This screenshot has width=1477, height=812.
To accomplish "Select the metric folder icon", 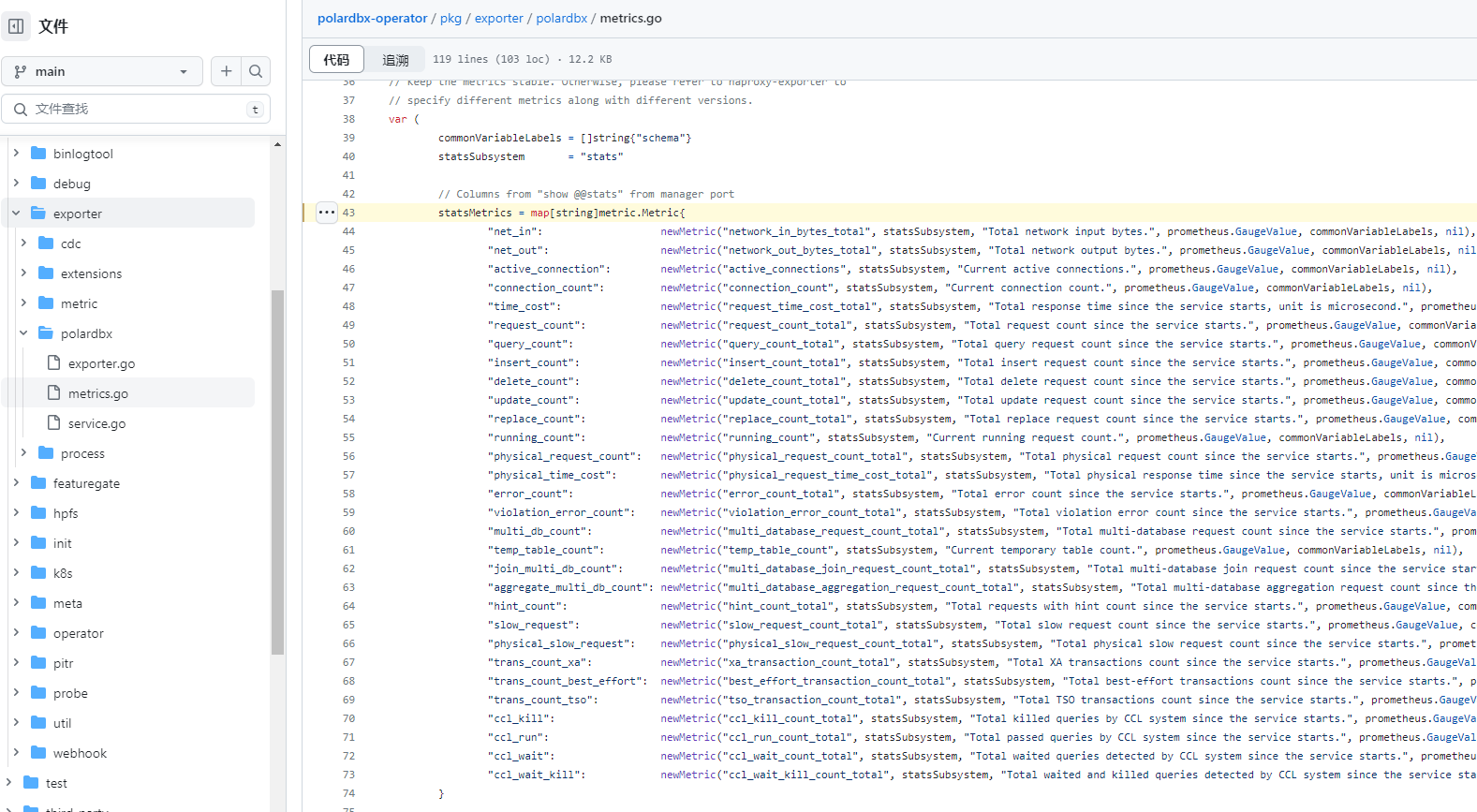I will pos(46,303).
